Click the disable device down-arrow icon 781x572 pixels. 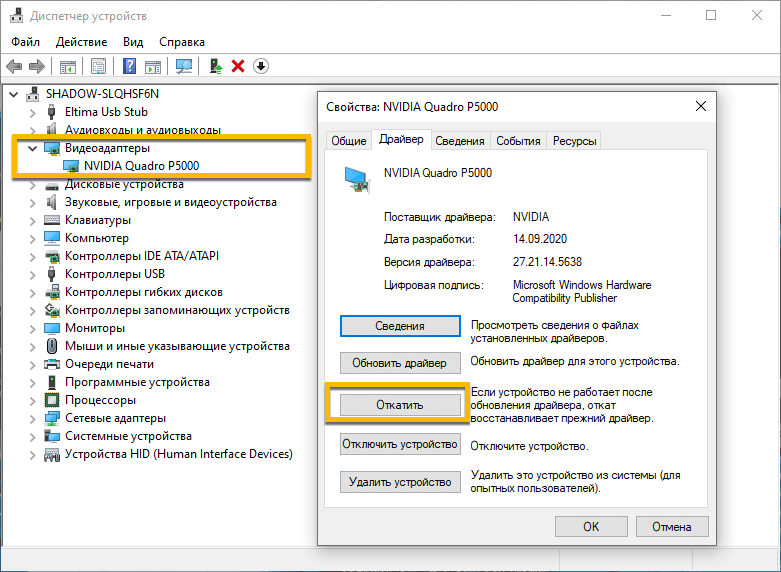point(261,66)
